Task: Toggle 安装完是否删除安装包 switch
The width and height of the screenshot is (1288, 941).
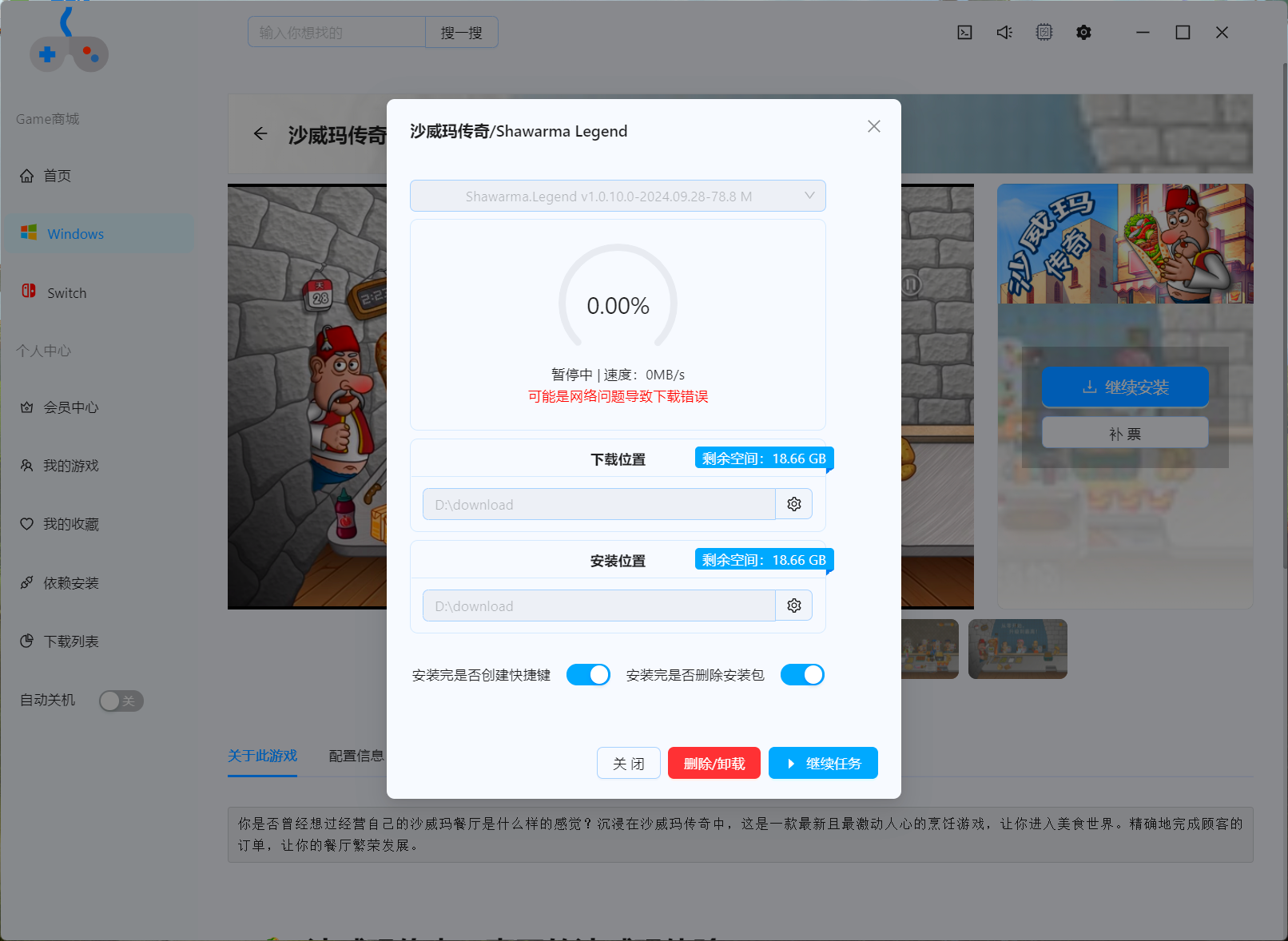Action: point(802,675)
